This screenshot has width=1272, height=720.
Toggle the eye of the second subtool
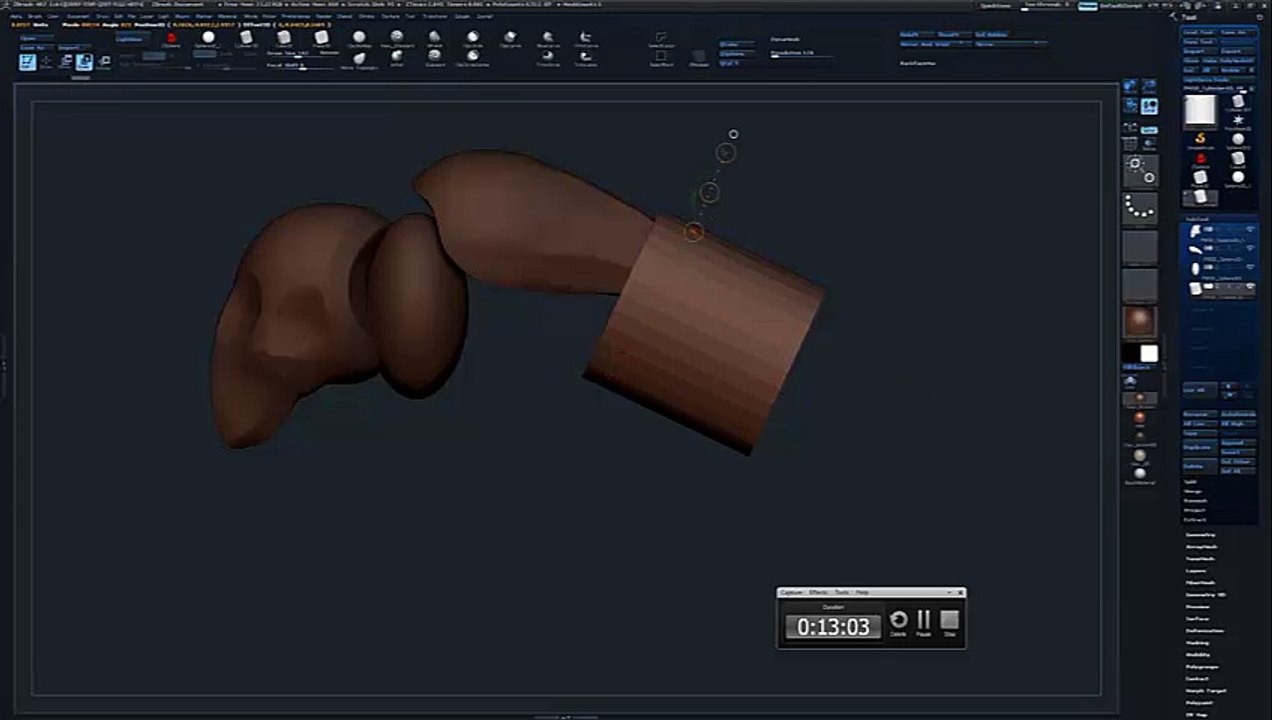(x=1250, y=250)
